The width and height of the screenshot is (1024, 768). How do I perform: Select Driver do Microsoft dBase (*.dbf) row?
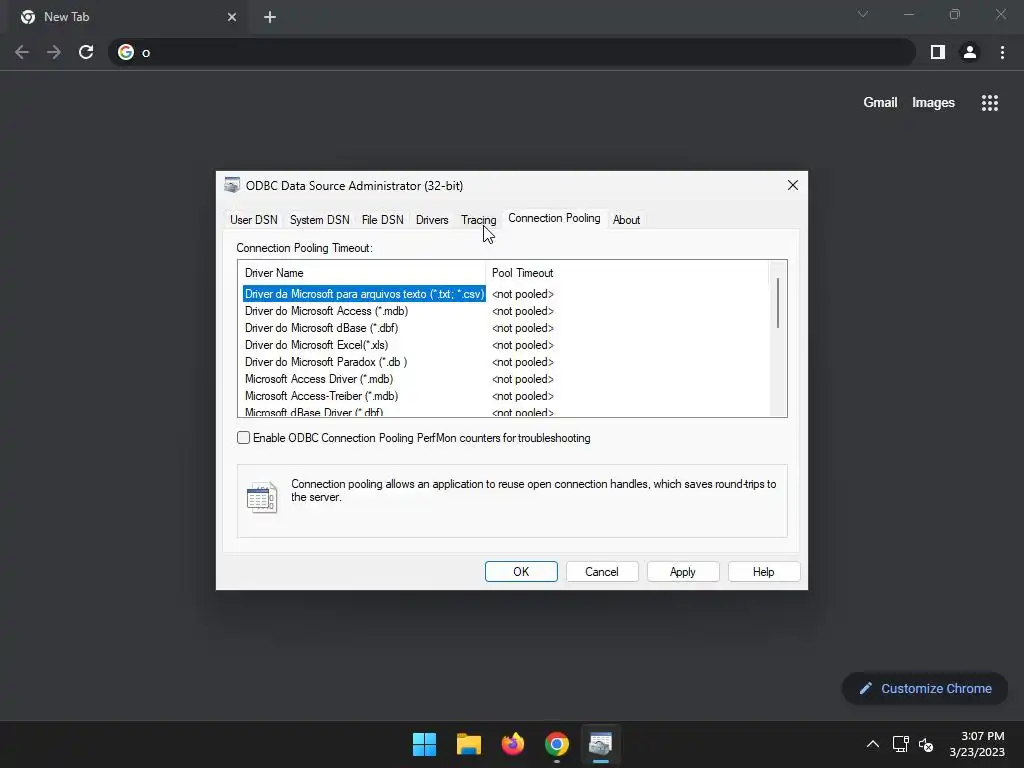(x=321, y=328)
